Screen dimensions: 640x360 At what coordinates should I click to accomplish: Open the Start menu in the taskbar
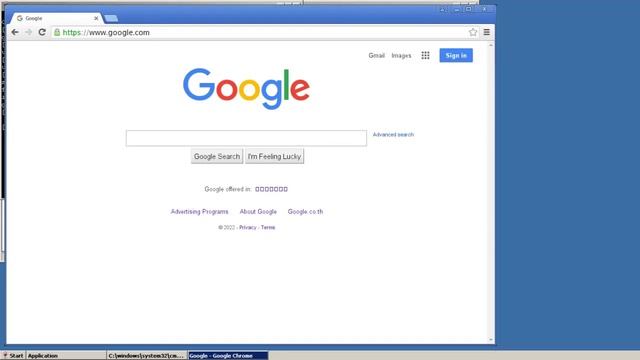13,356
